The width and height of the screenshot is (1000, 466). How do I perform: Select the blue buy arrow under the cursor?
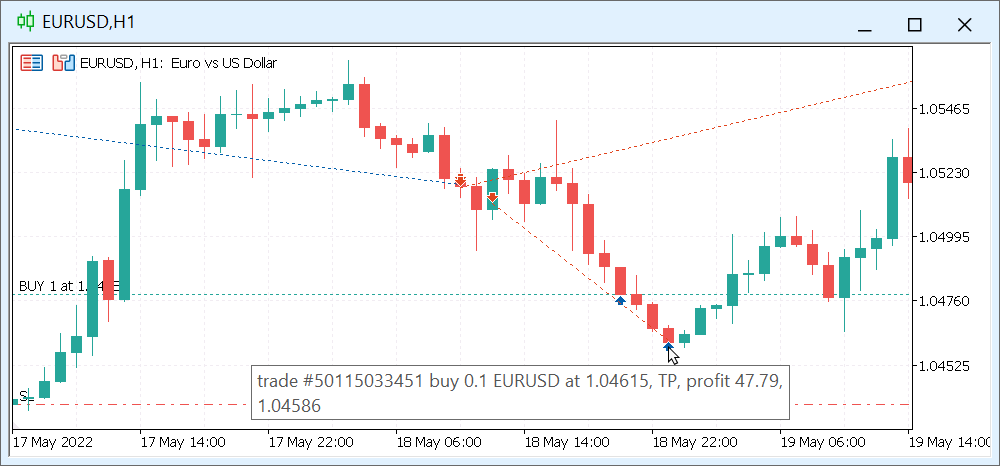(668, 346)
